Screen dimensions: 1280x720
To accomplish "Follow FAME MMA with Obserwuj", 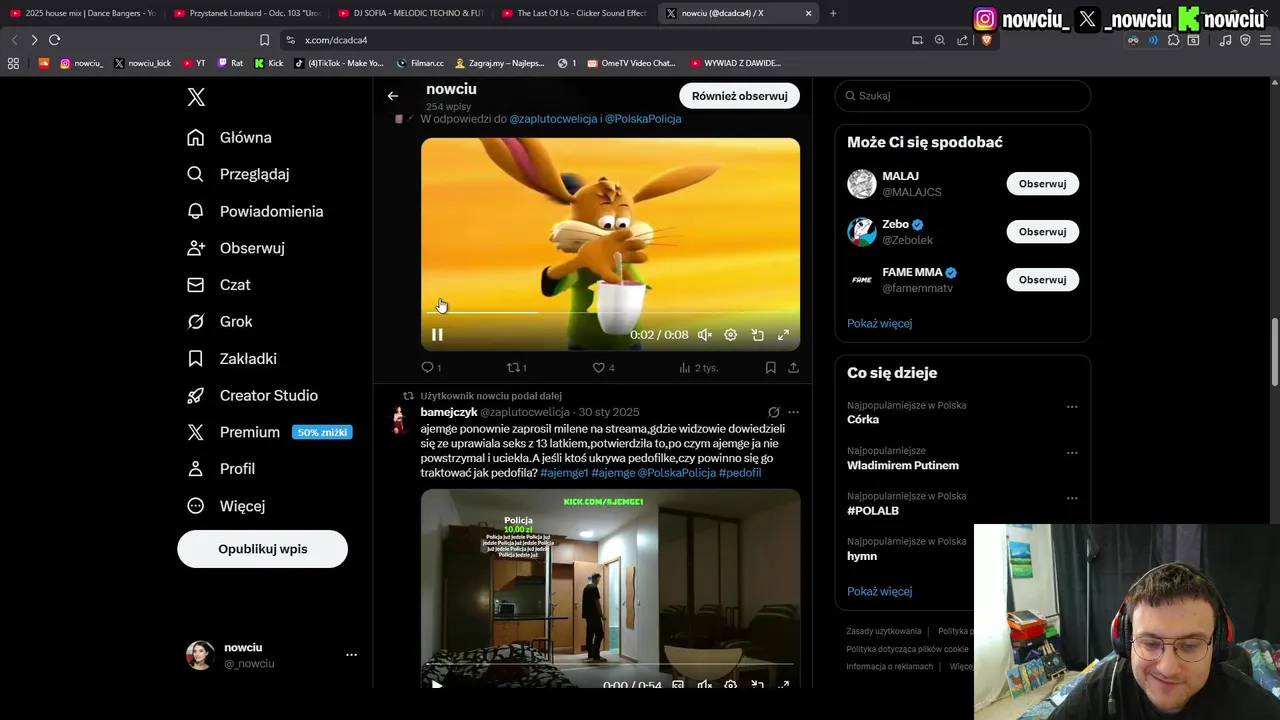I will 1042,280.
